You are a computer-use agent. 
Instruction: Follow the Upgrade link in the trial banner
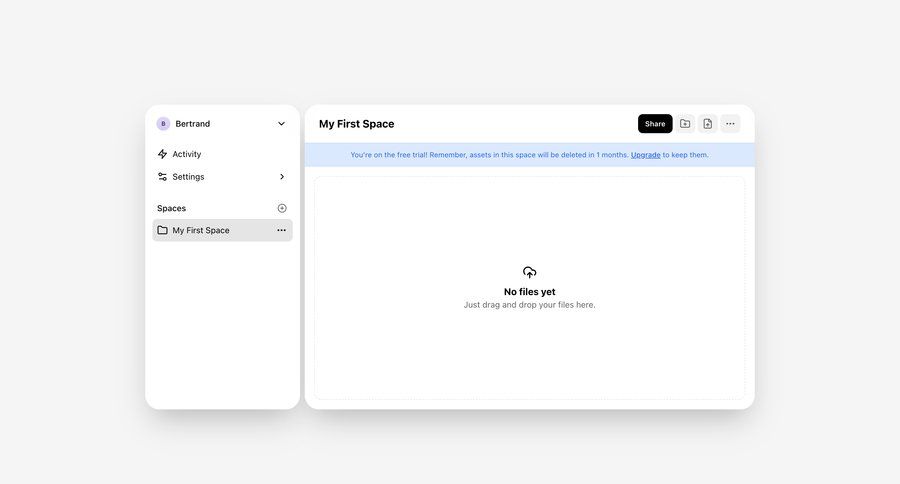[645, 155]
